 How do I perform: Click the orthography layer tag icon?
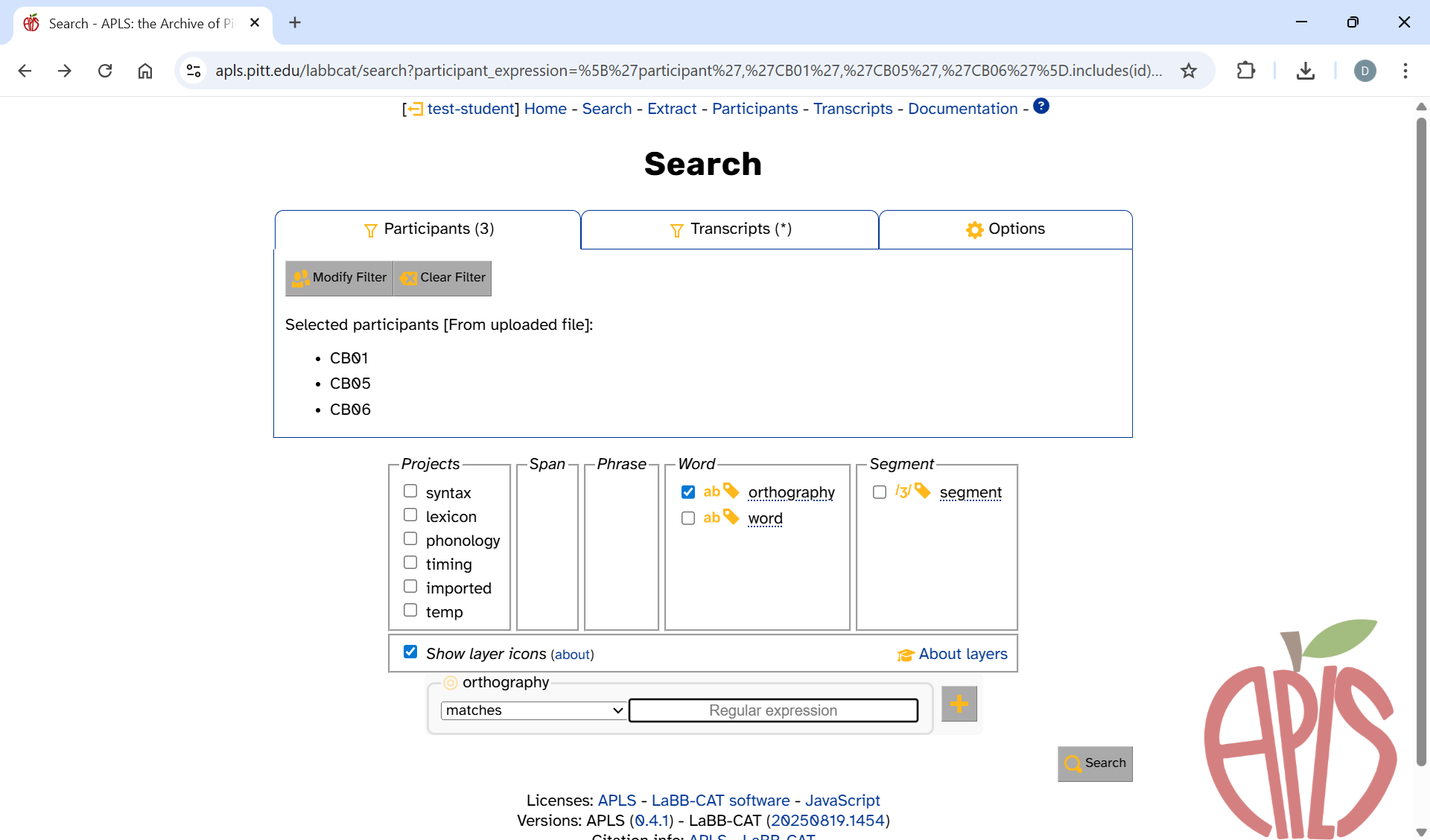[731, 491]
